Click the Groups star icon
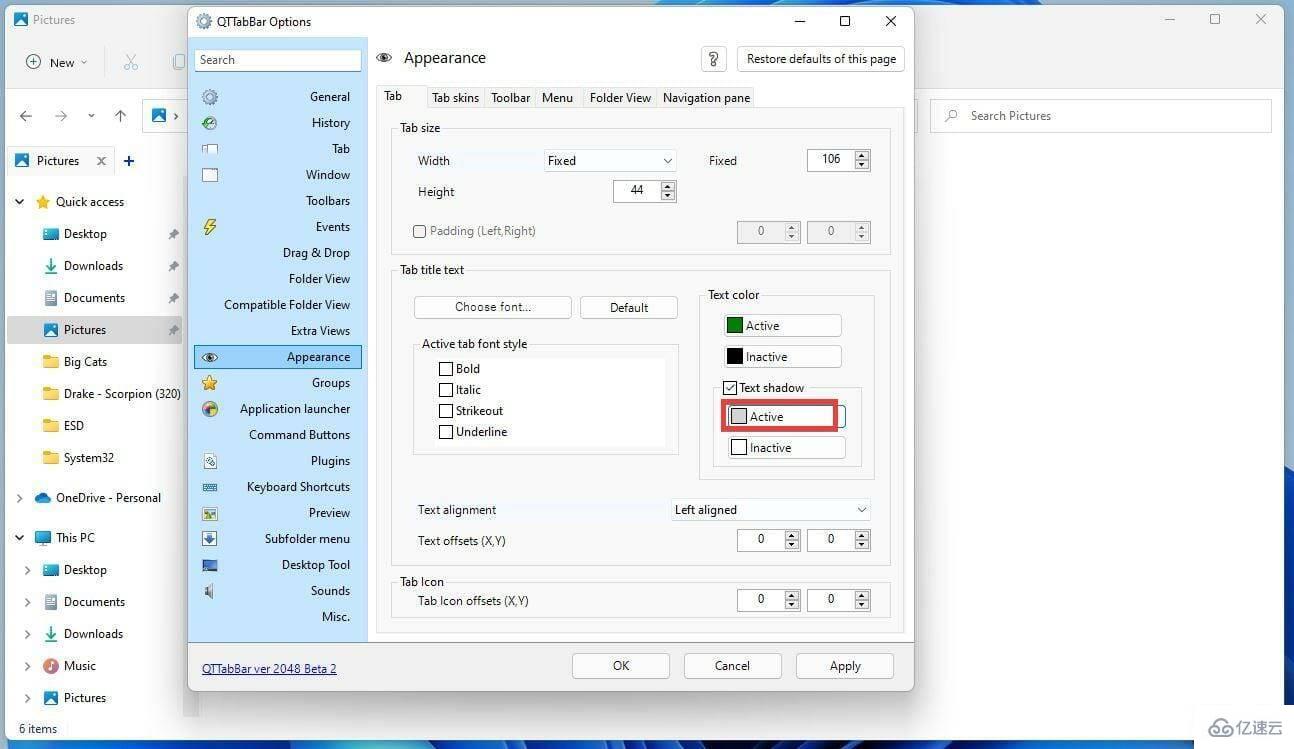Image resolution: width=1294 pixels, height=749 pixels. click(210, 383)
